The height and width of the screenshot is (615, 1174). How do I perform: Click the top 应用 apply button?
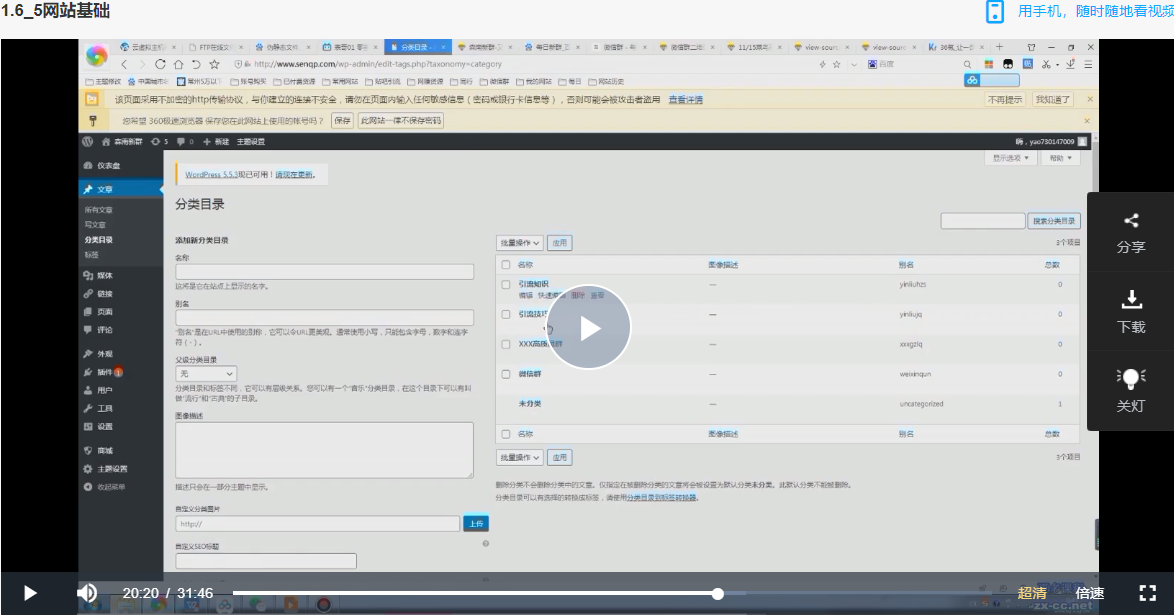coord(560,243)
